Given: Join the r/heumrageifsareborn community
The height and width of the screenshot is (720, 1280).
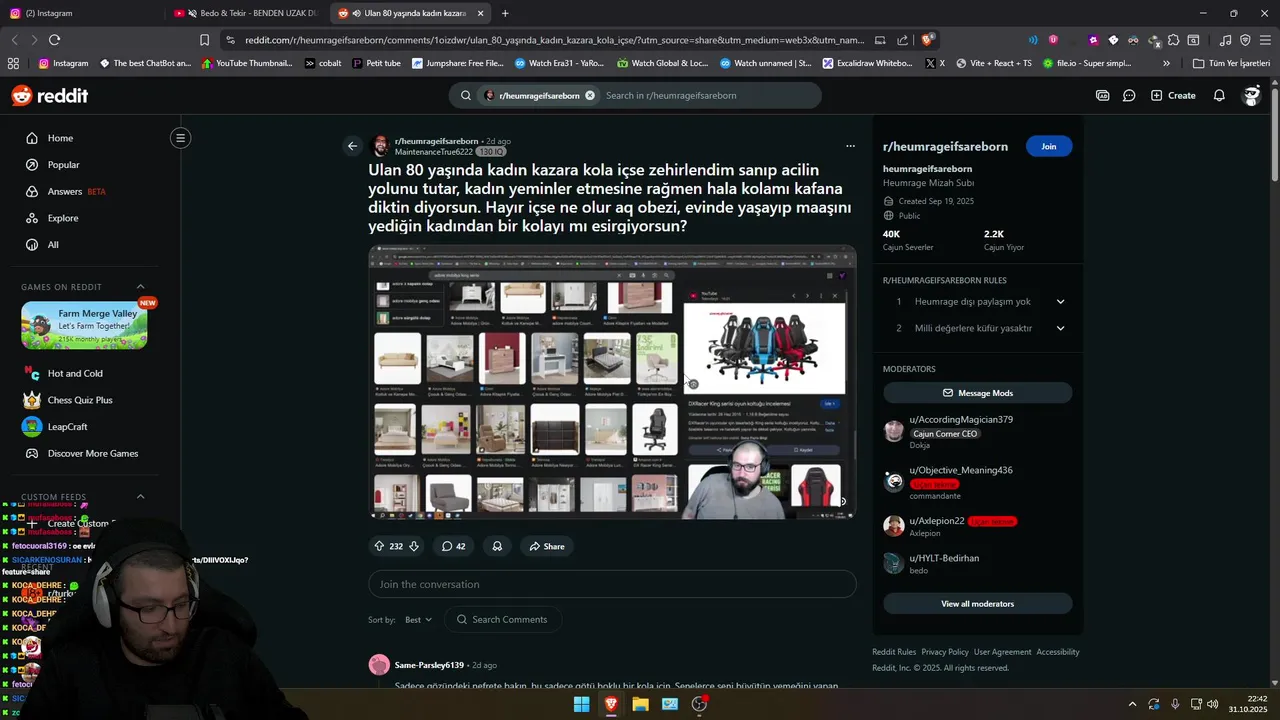Looking at the screenshot, I should pyautogui.click(x=1048, y=146).
